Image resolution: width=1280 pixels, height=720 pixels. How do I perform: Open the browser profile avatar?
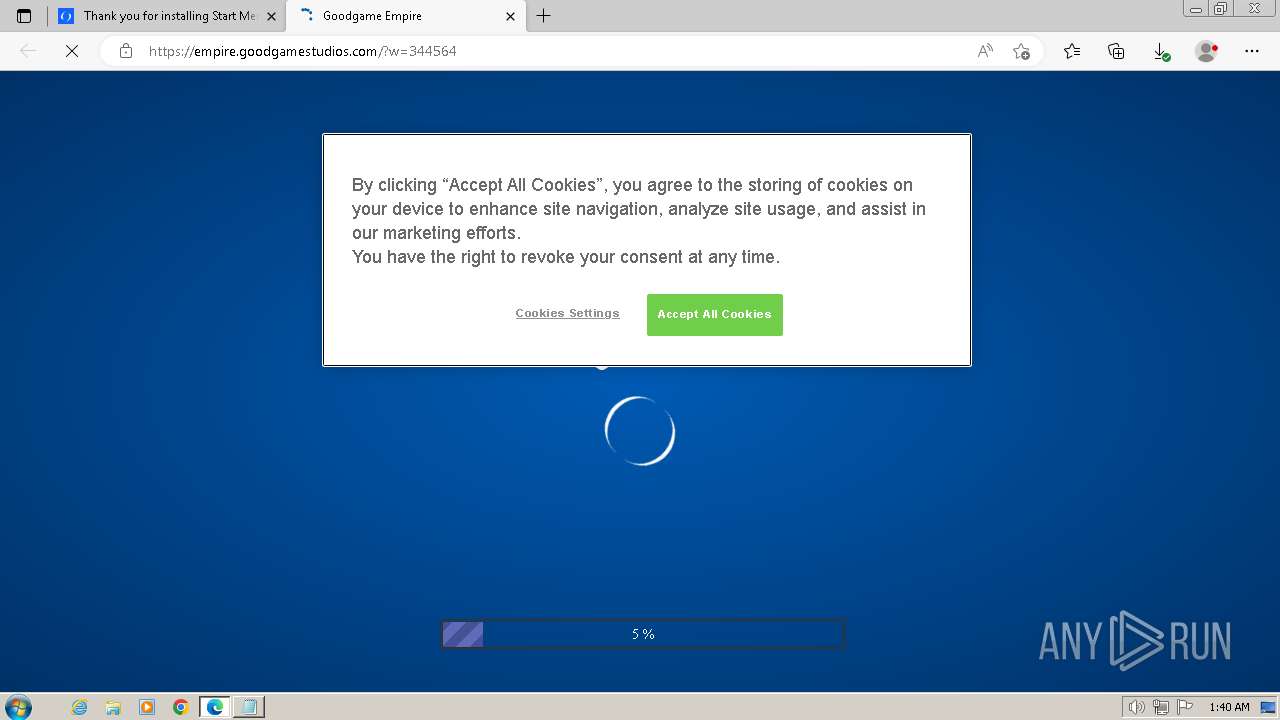1207,51
